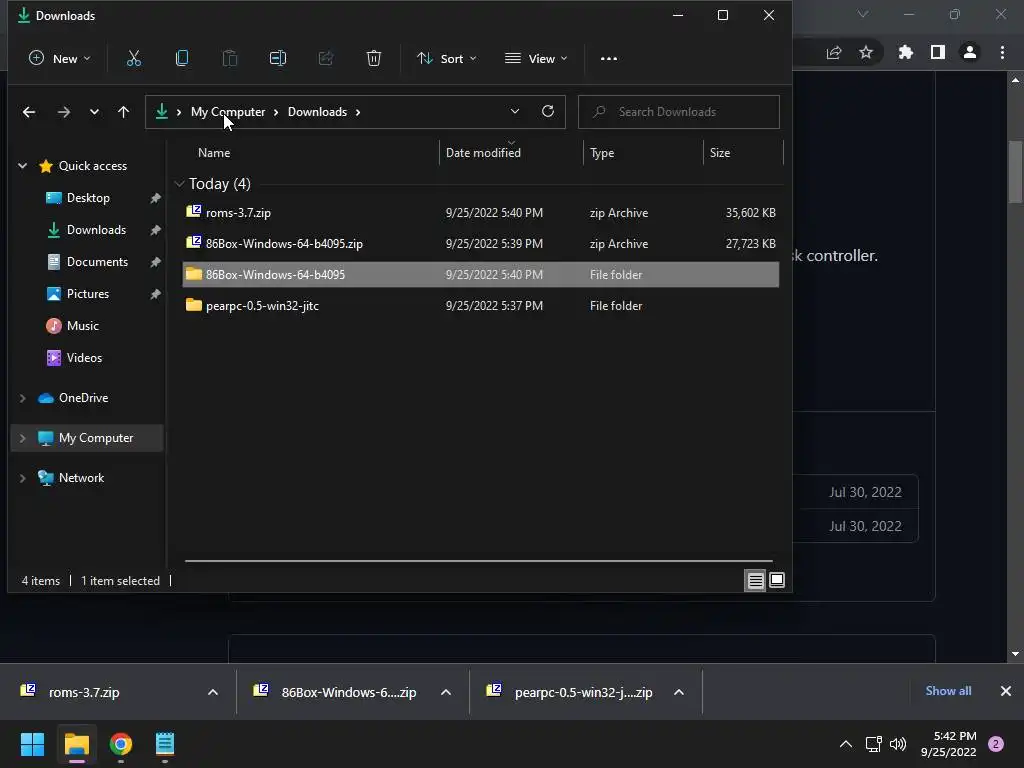
Task: Click the Share icon in Explorer toolbar
Action: click(x=326, y=59)
